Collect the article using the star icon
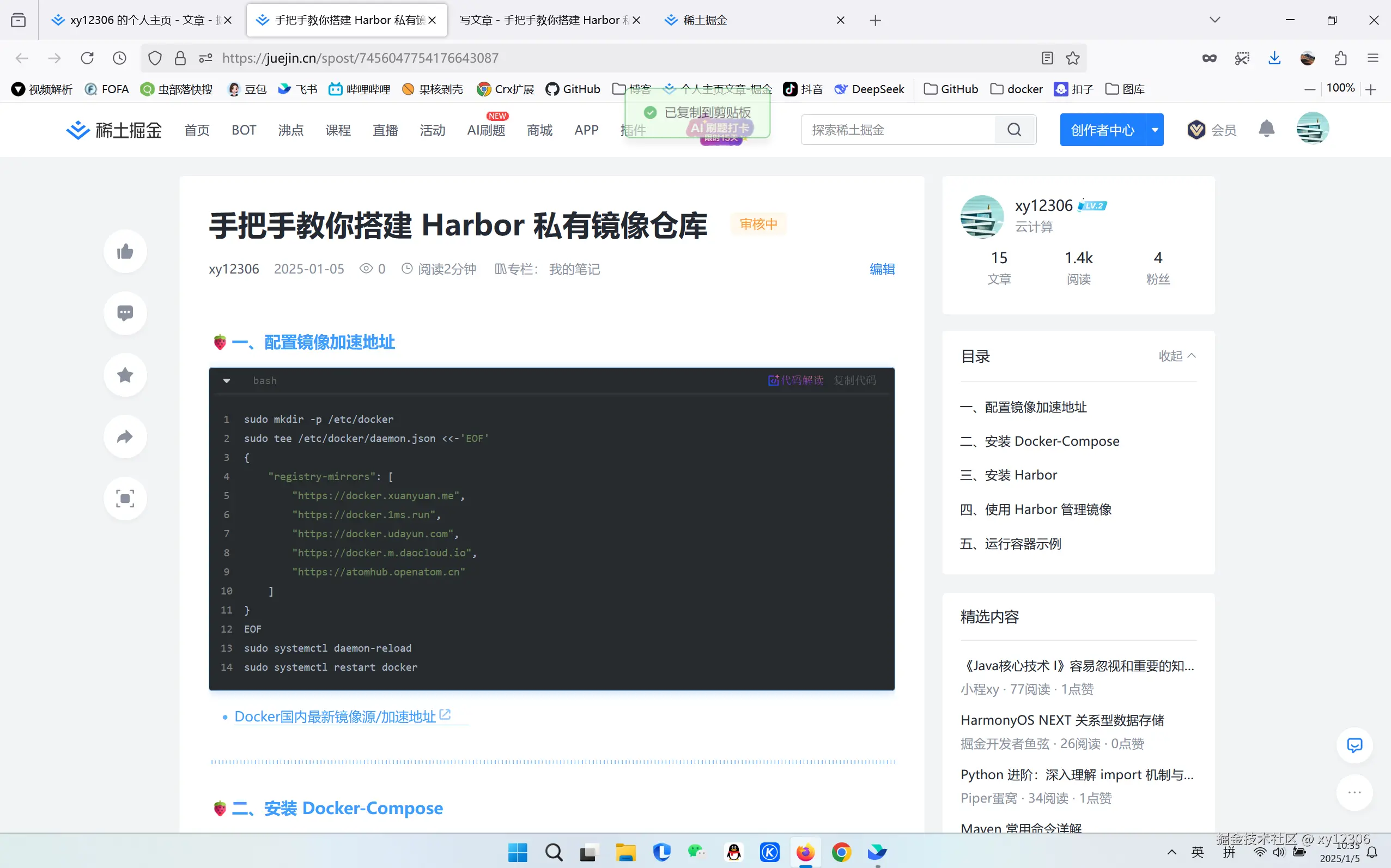Screen dimensions: 1391x868 point(125,375)
